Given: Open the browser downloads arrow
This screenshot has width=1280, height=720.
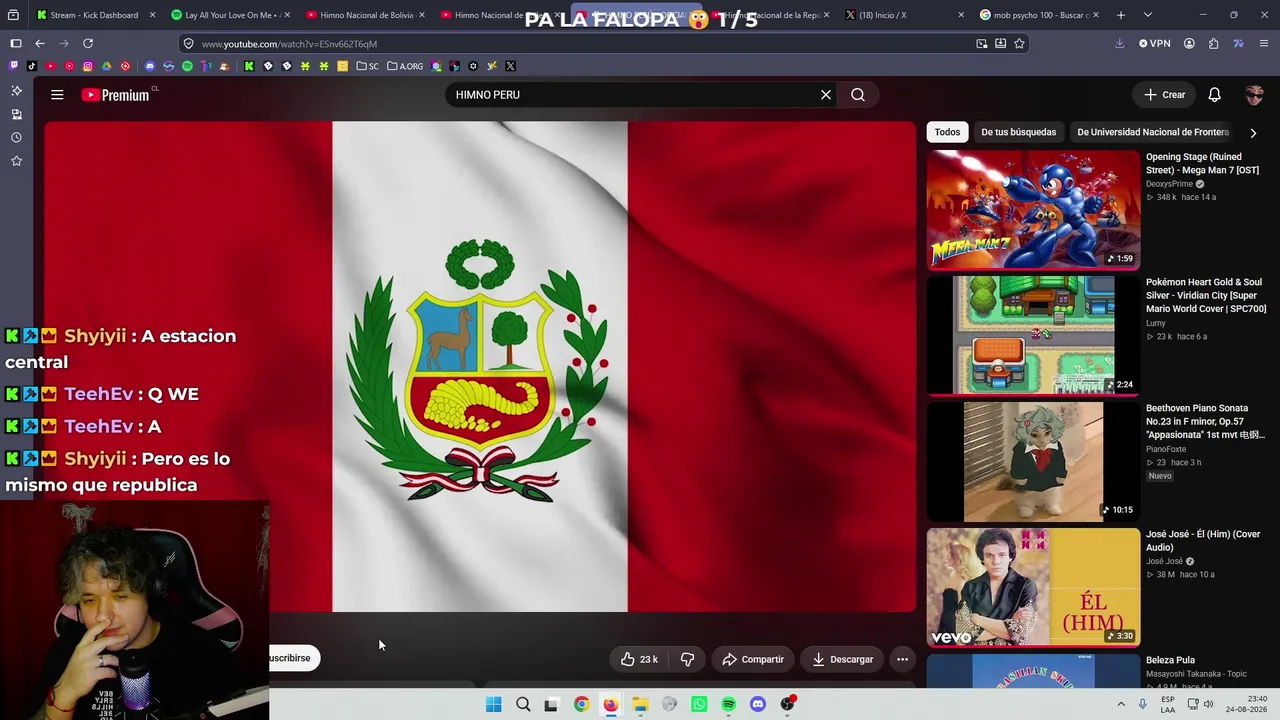Looking at the screenshot, I should click(x=1119, y=44).
